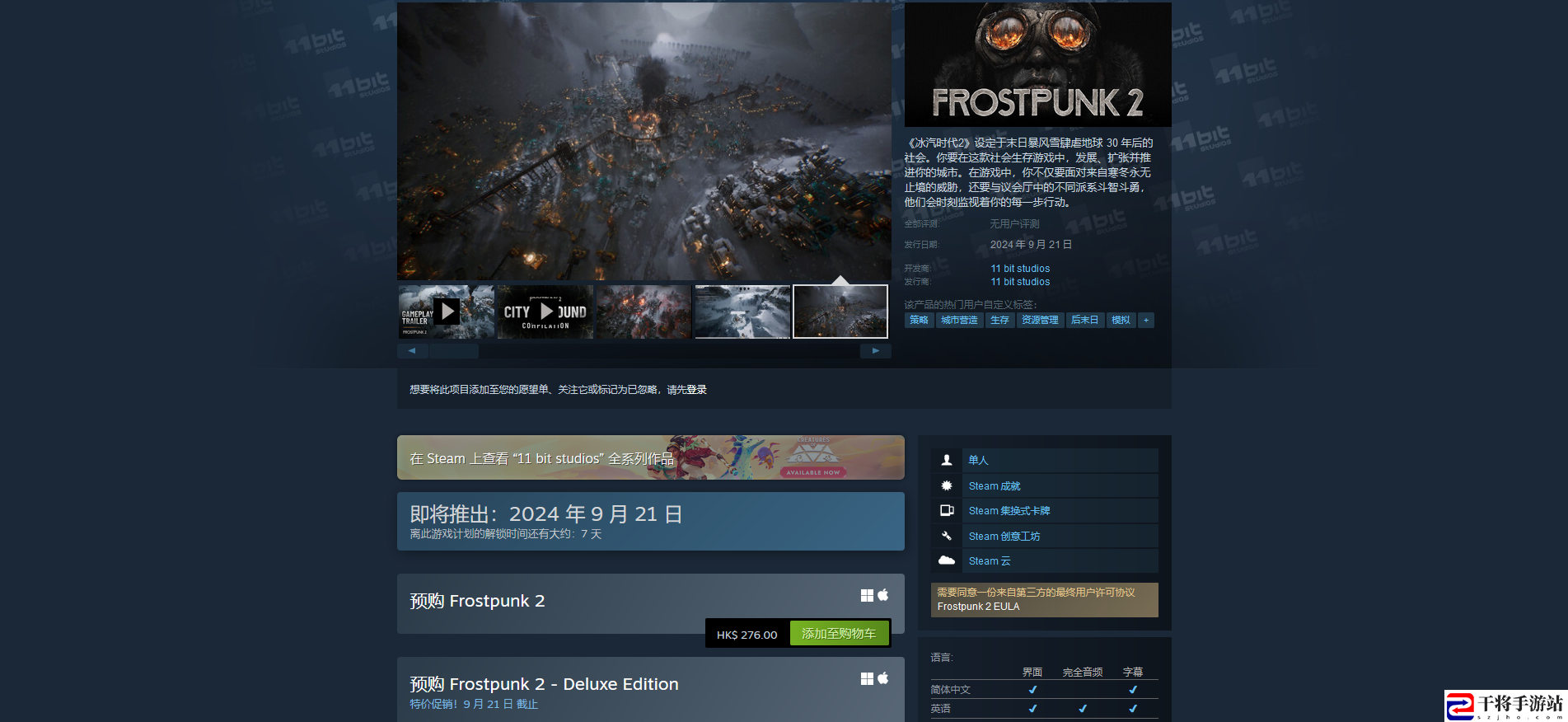1568x722 pixels.
Task: Click the 2024 年 9 月 21 日 release date
Action: (x=1031, y=245)
